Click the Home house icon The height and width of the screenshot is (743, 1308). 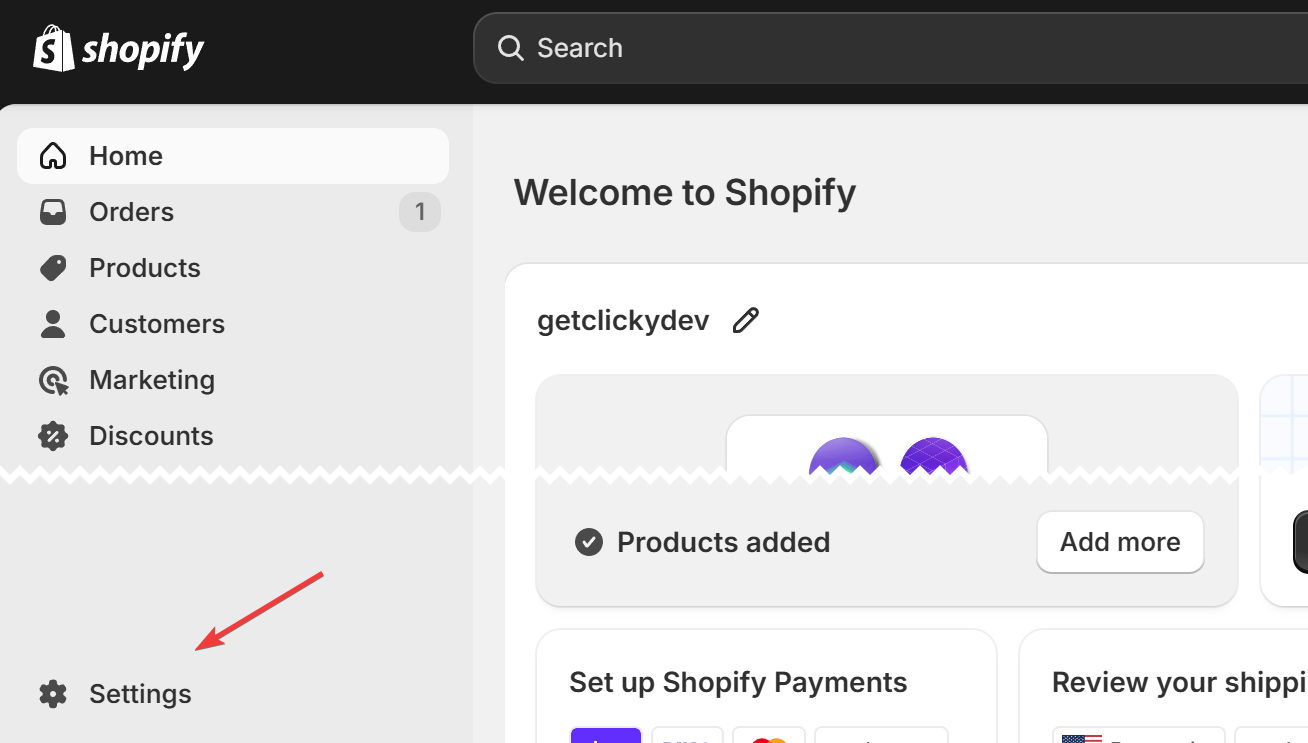(52, 156)
